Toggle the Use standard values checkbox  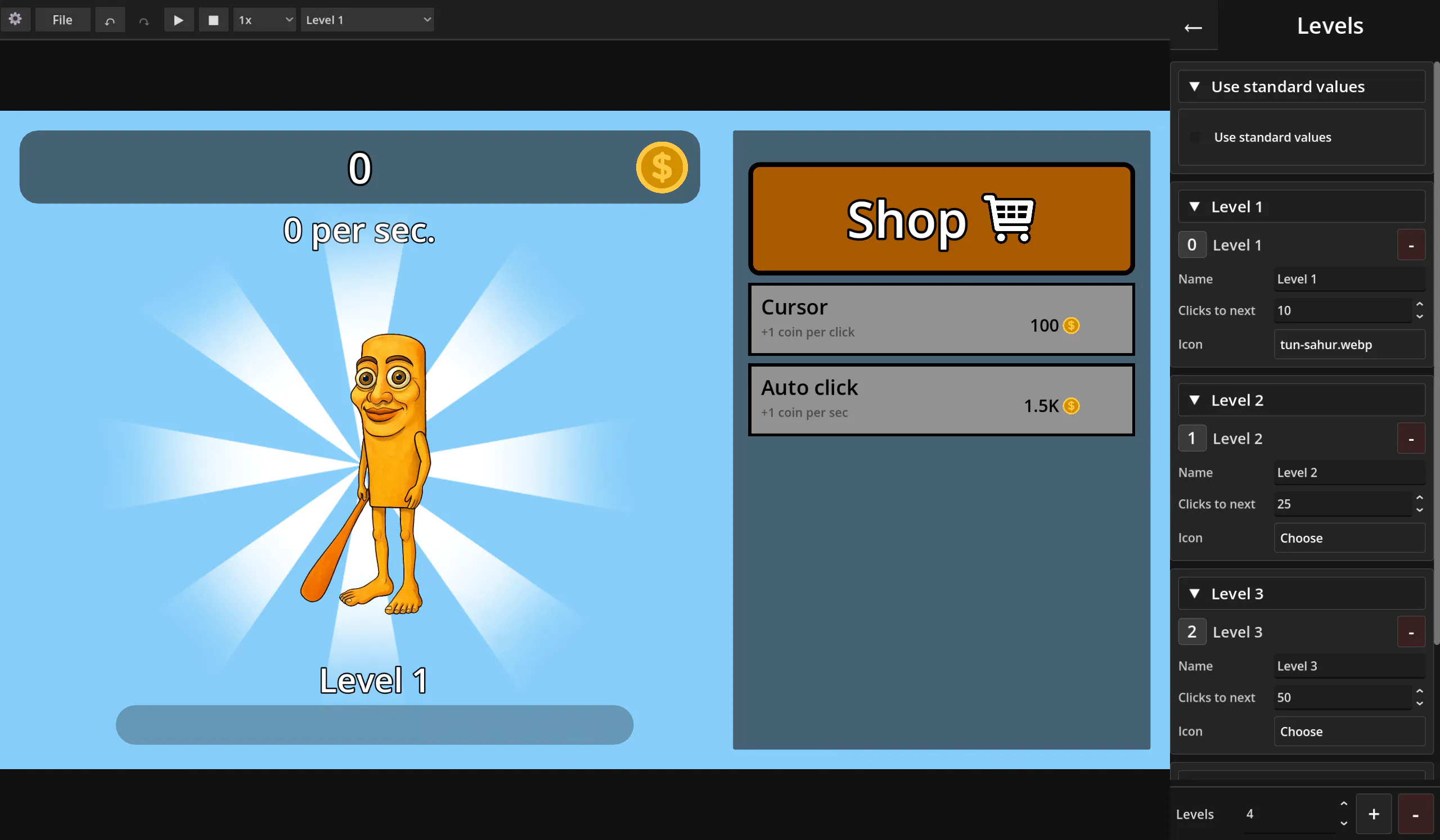point(1194,137)
